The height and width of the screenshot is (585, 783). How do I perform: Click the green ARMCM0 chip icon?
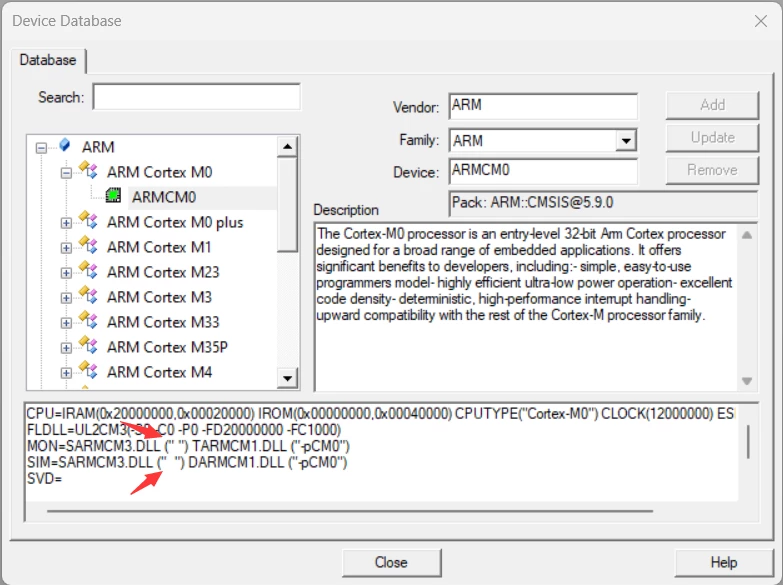(113, 195)
